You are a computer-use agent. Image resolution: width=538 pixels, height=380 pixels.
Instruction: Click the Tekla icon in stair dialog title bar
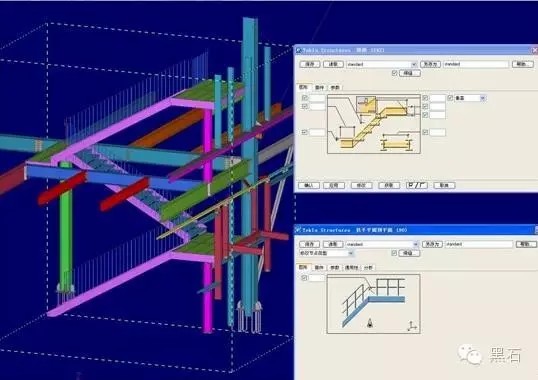tap(298, 50)
